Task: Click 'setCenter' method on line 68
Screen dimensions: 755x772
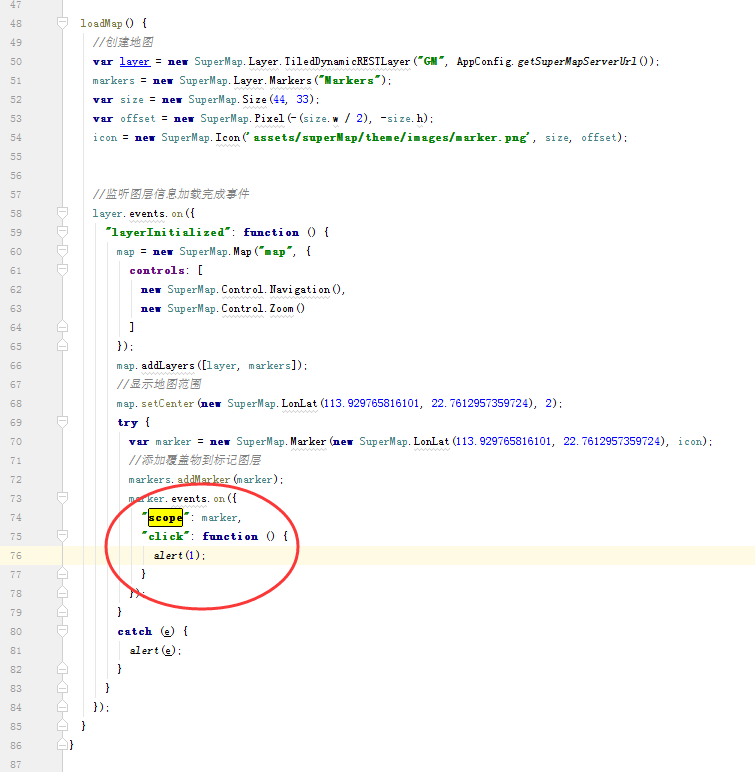Action: click(167, 404)
